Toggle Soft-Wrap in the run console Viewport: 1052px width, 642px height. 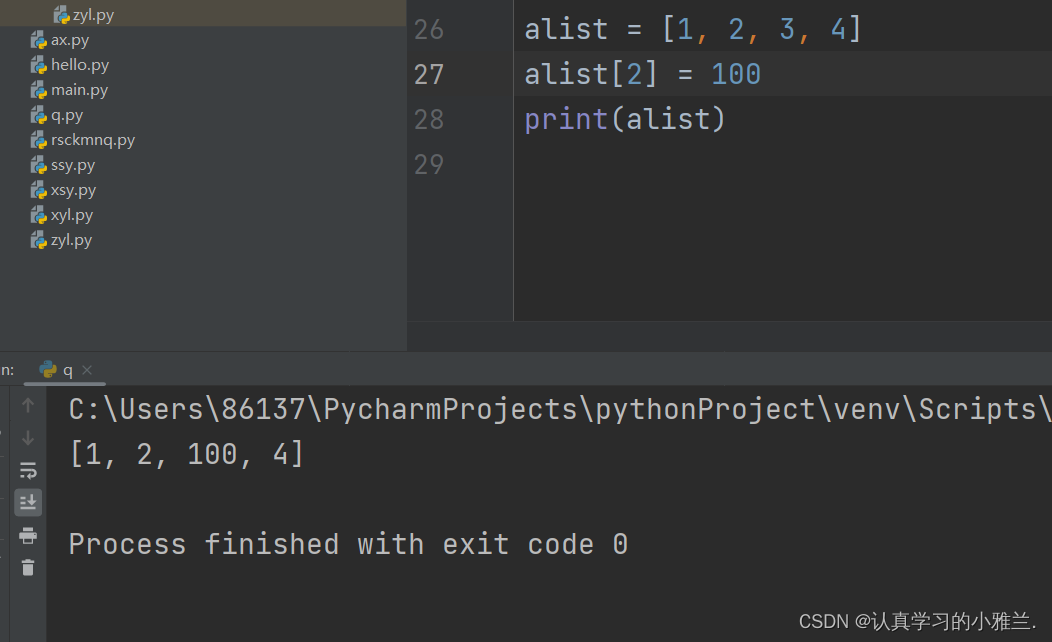(28, 470)
